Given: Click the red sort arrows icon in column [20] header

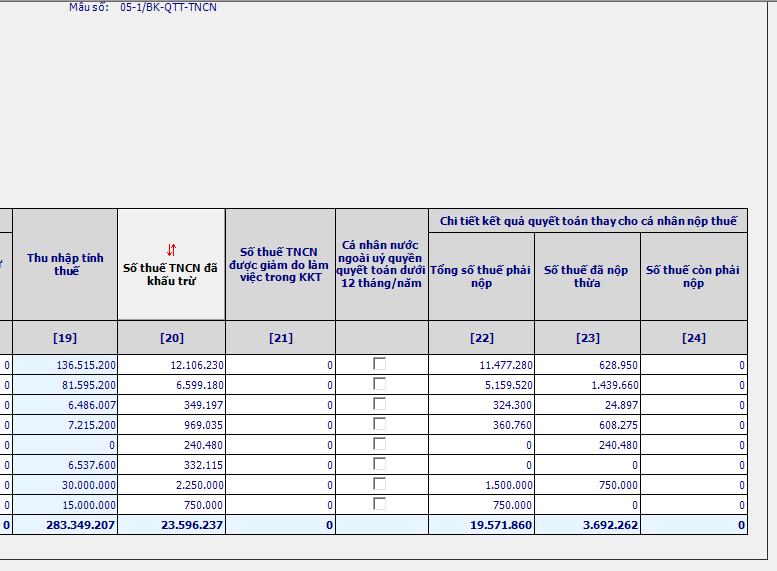Looking at the screenshot, I should pyautogui.click(x=171, y=249).
